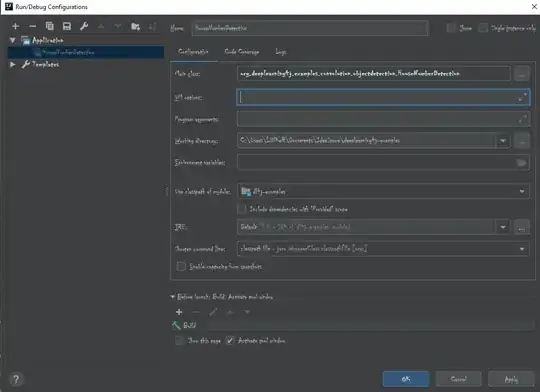
Task: Toggle the Show this page checkbox
Action: point(179,341)
